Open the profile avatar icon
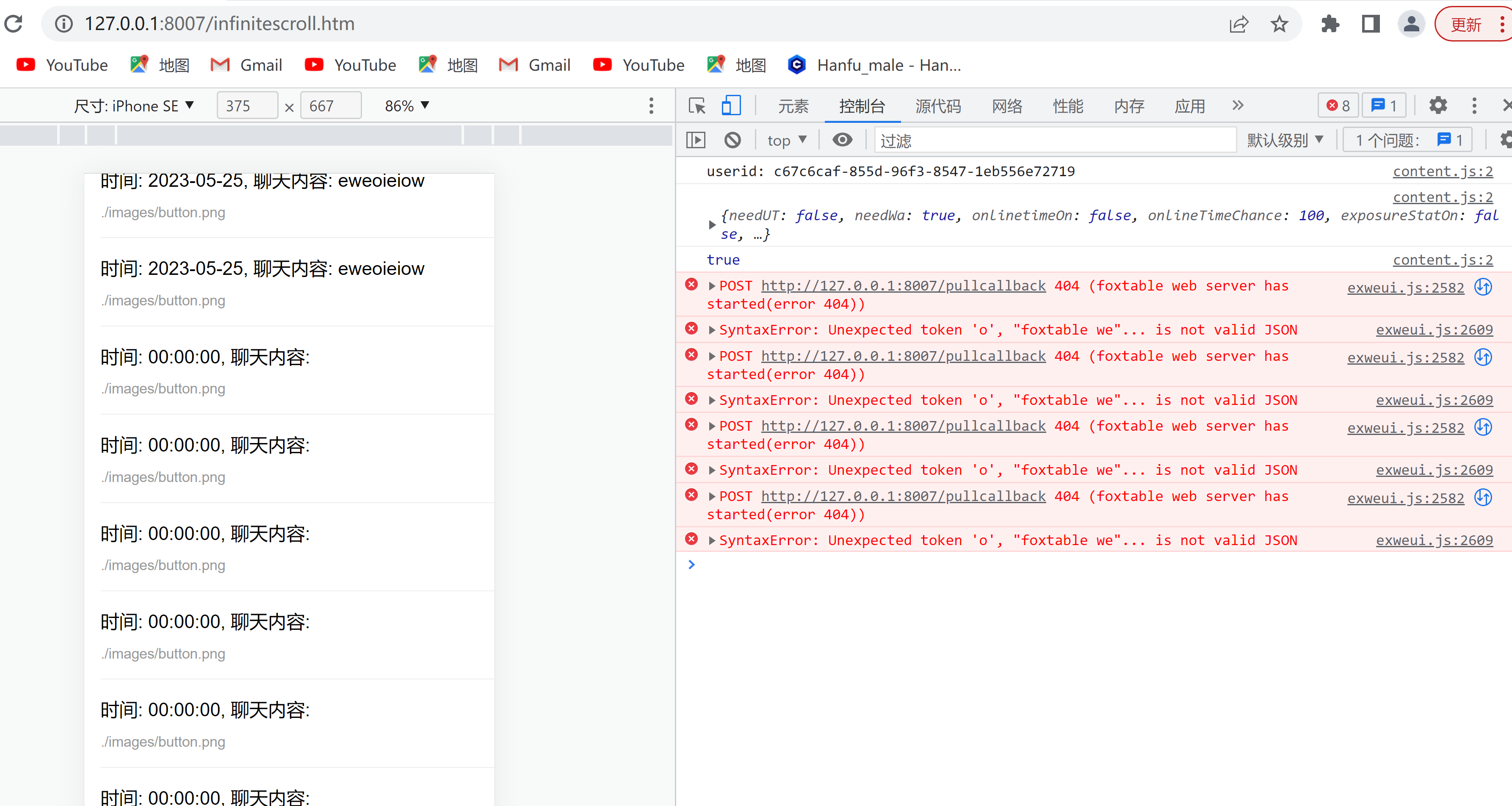 (1411, 24)
